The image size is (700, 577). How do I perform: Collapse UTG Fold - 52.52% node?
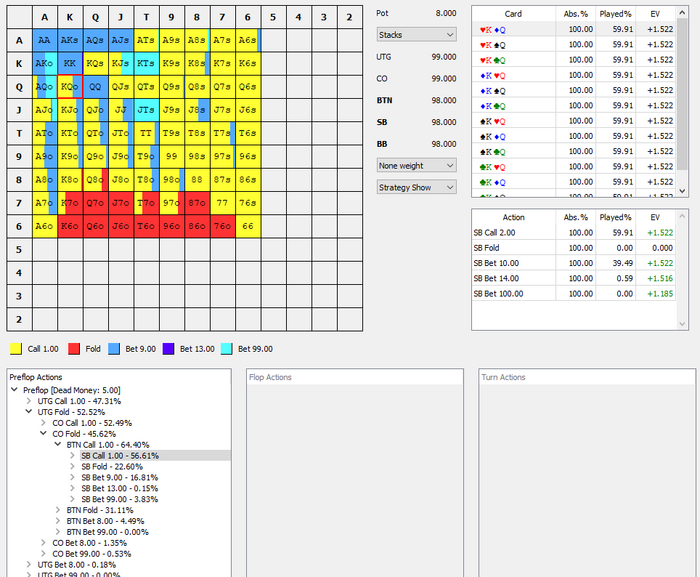click(29, 412)
